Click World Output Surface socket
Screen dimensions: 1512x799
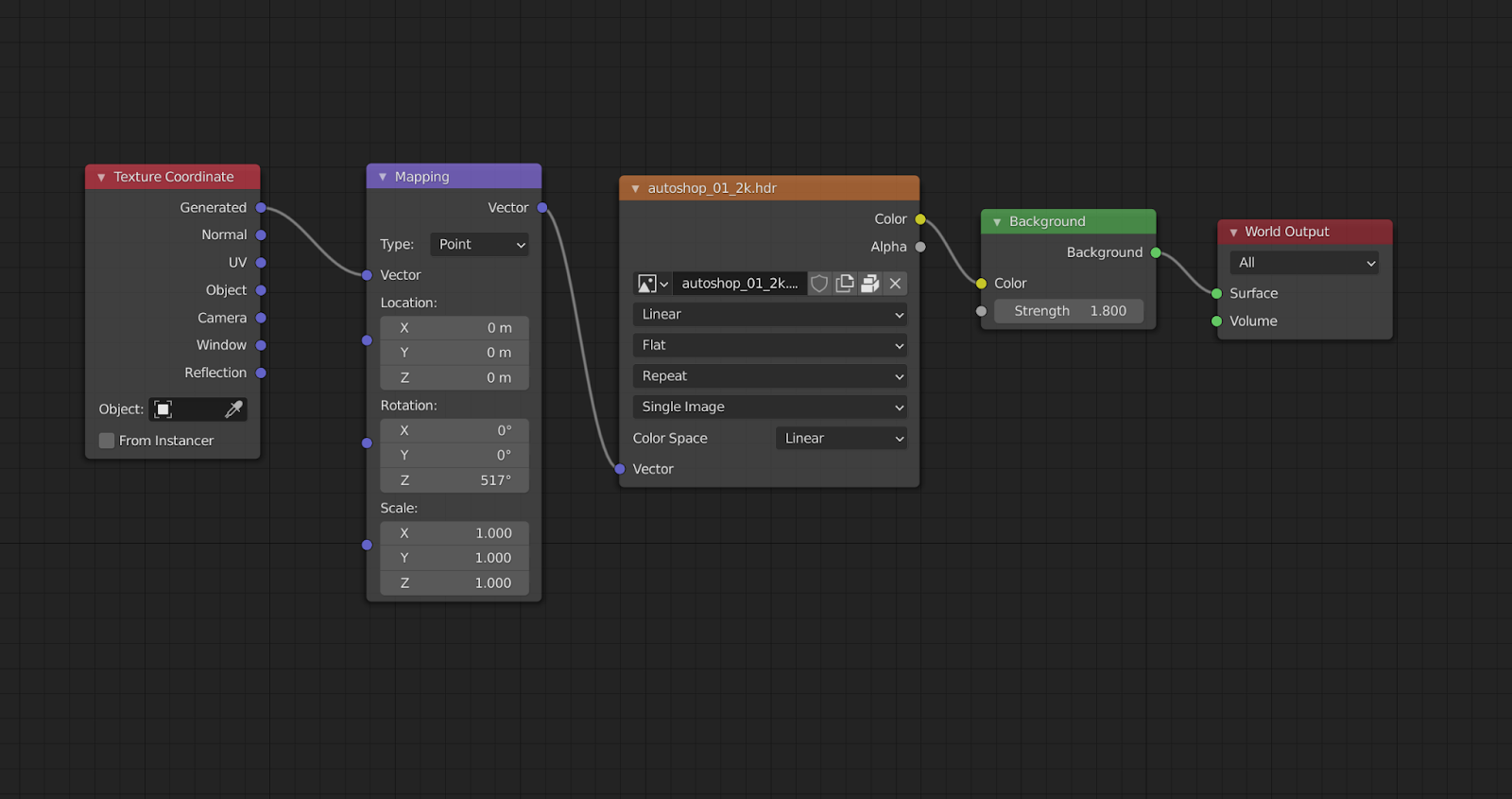point(1217,294)
